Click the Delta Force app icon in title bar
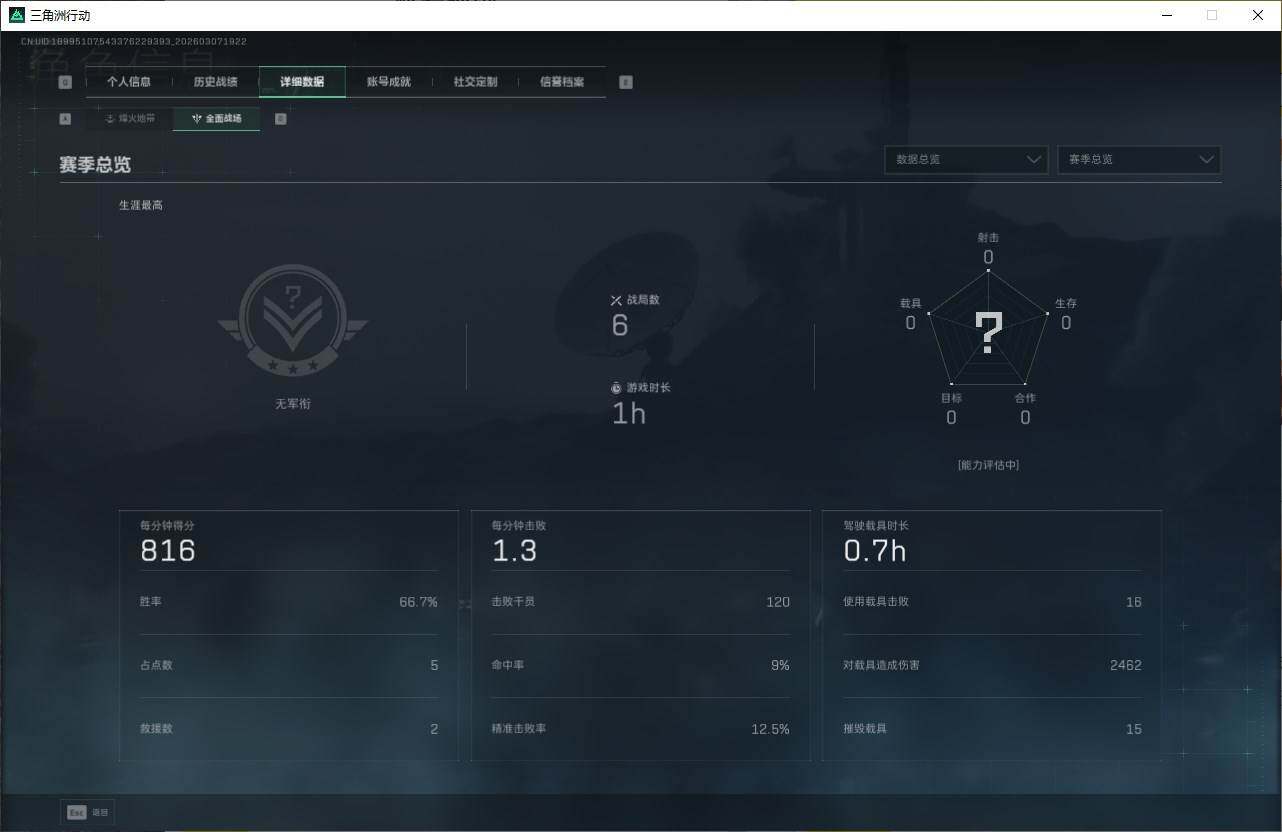 tap(16, 15)
